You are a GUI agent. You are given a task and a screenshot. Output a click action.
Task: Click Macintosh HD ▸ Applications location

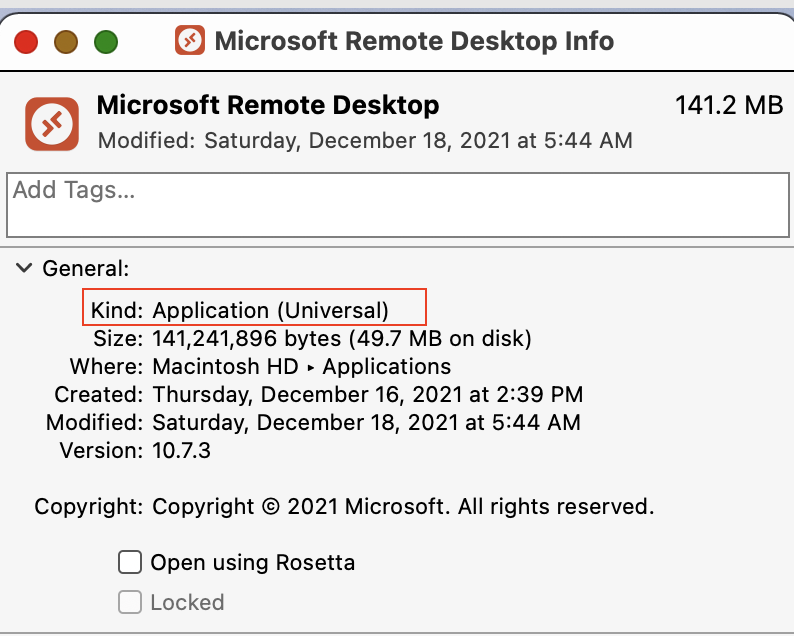point(301,366)
